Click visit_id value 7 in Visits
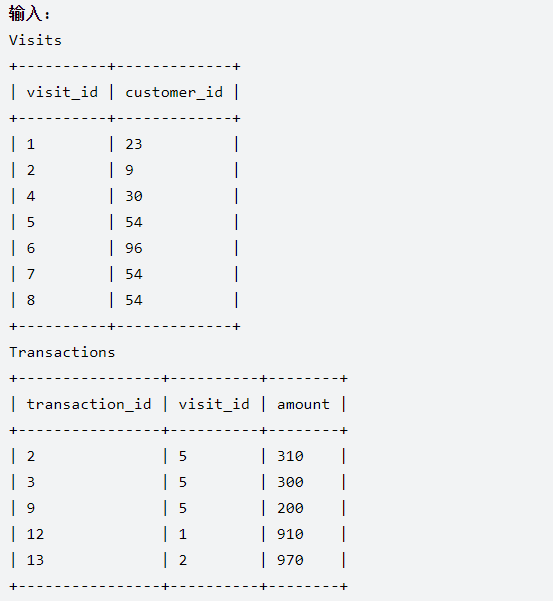 pos(31,274)
